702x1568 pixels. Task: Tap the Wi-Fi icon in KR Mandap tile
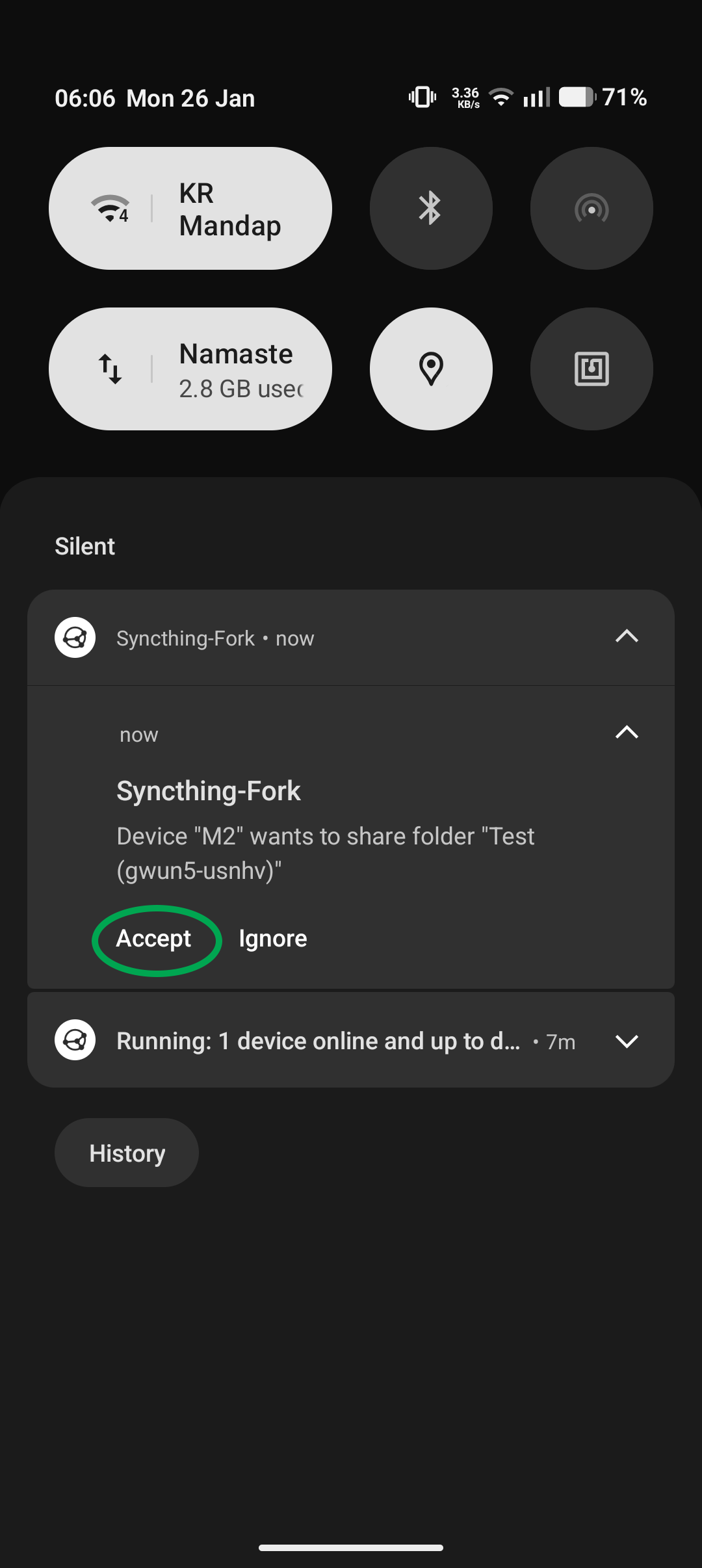coord(110,208)
